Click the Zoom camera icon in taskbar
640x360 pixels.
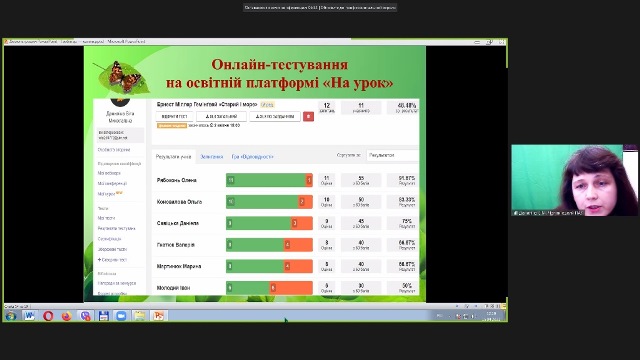[x=121, y=316]
